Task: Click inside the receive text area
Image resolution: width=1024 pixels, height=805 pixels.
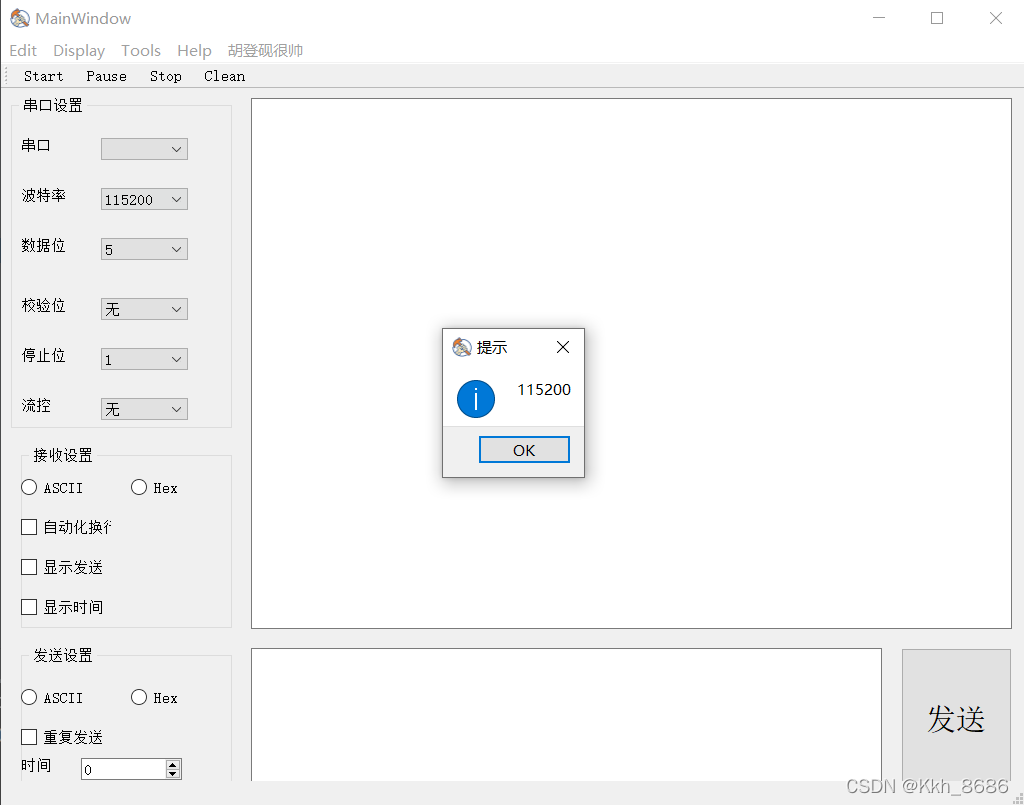Action: click(632, 364)
